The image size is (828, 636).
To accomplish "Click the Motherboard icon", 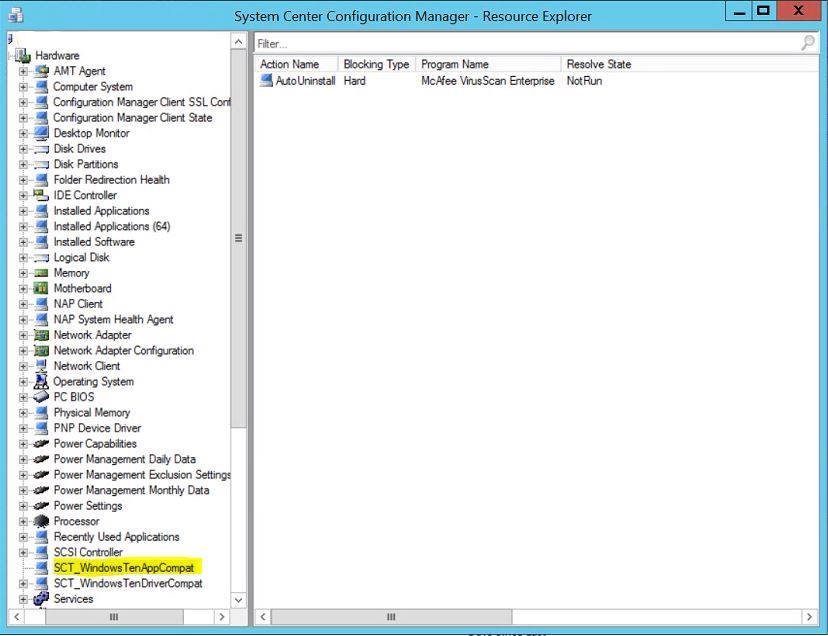I will (x=41, y=288).
